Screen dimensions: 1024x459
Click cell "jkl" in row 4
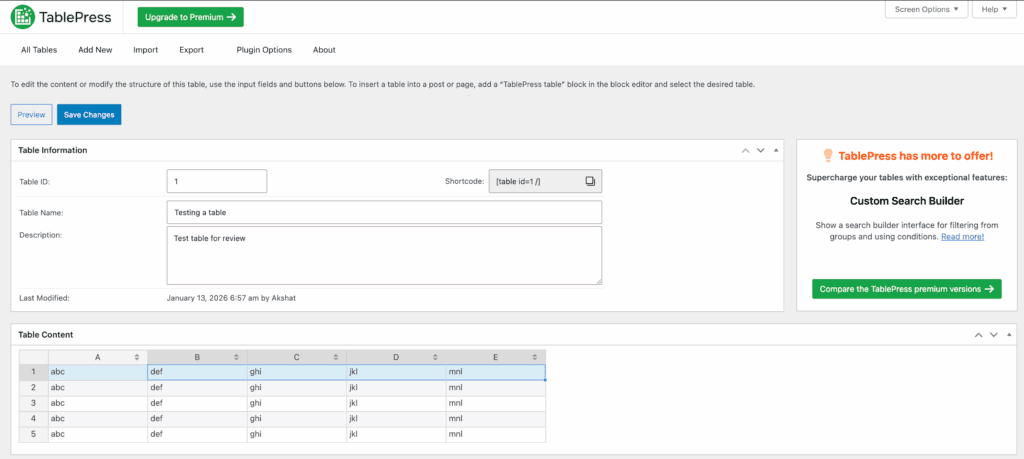click(x=396, y=419)
